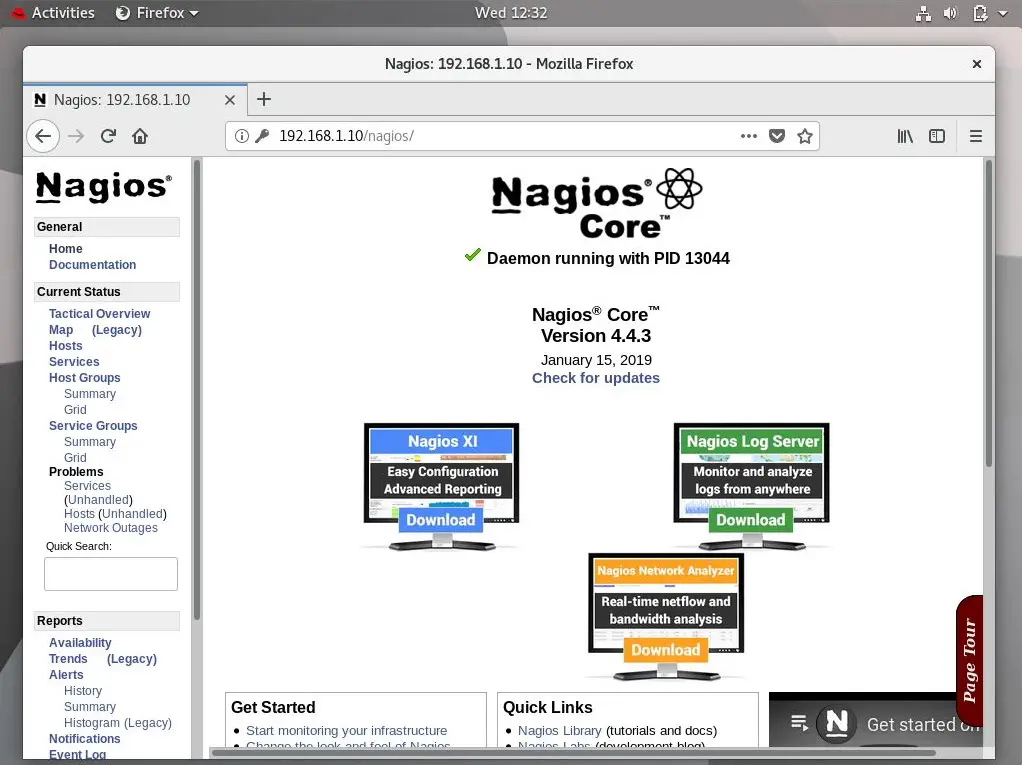Viewport: 1022px width, 765px height.
Task: Click the saved login key icon
Action: [262, 136]
